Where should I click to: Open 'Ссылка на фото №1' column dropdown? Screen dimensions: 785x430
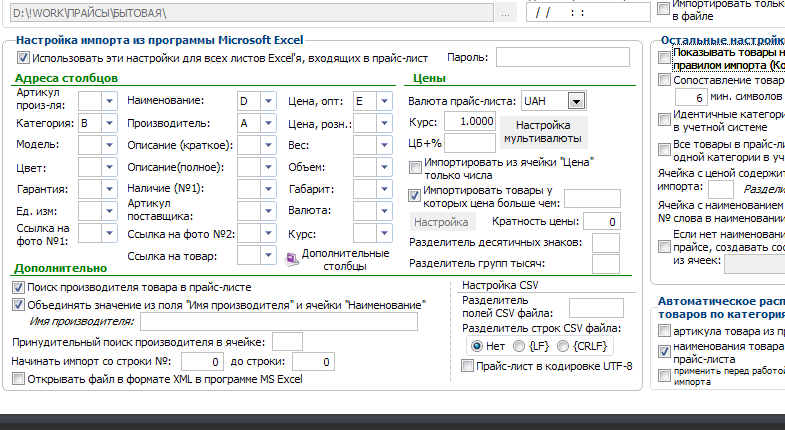coord(109,233)
